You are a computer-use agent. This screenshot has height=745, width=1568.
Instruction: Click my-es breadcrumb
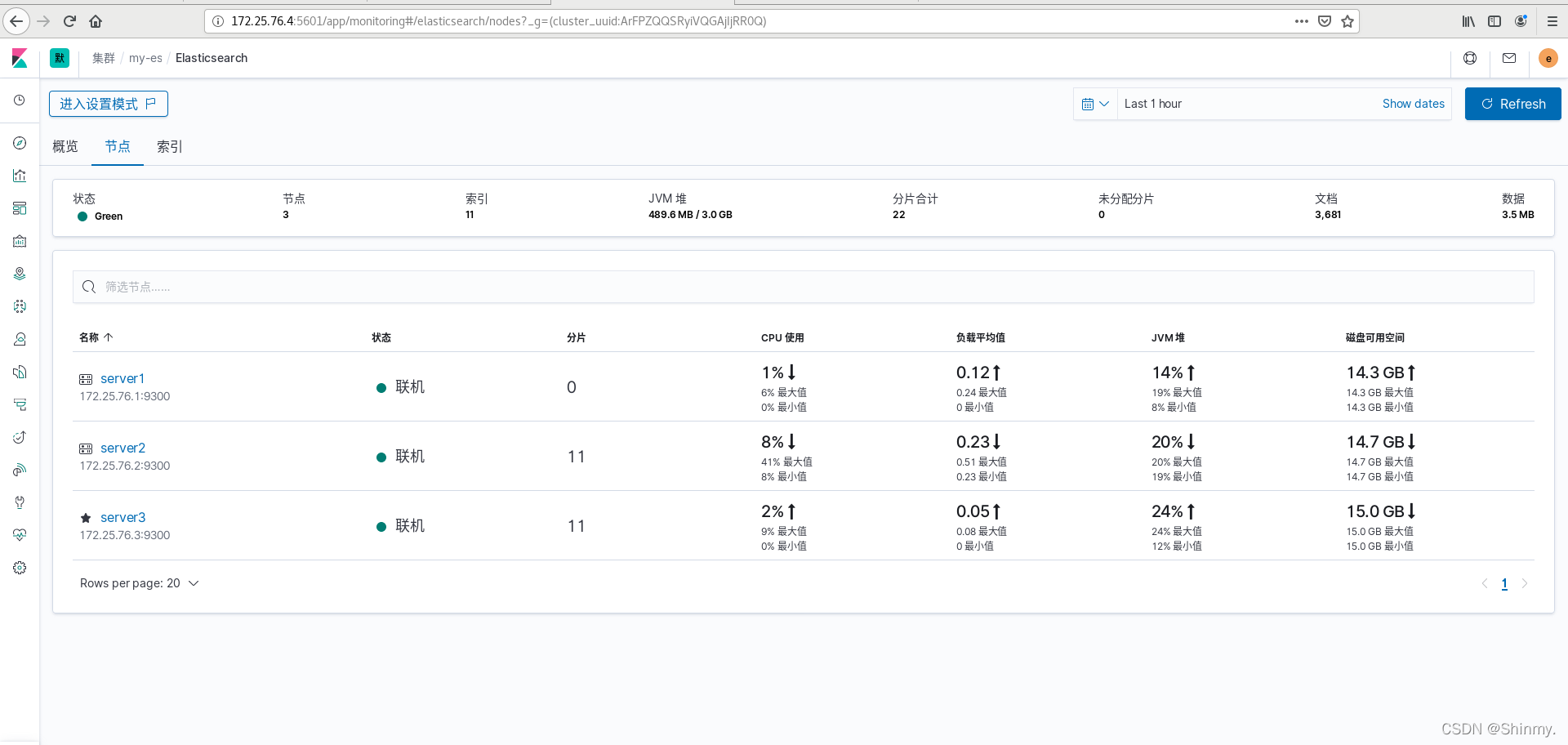145,58
